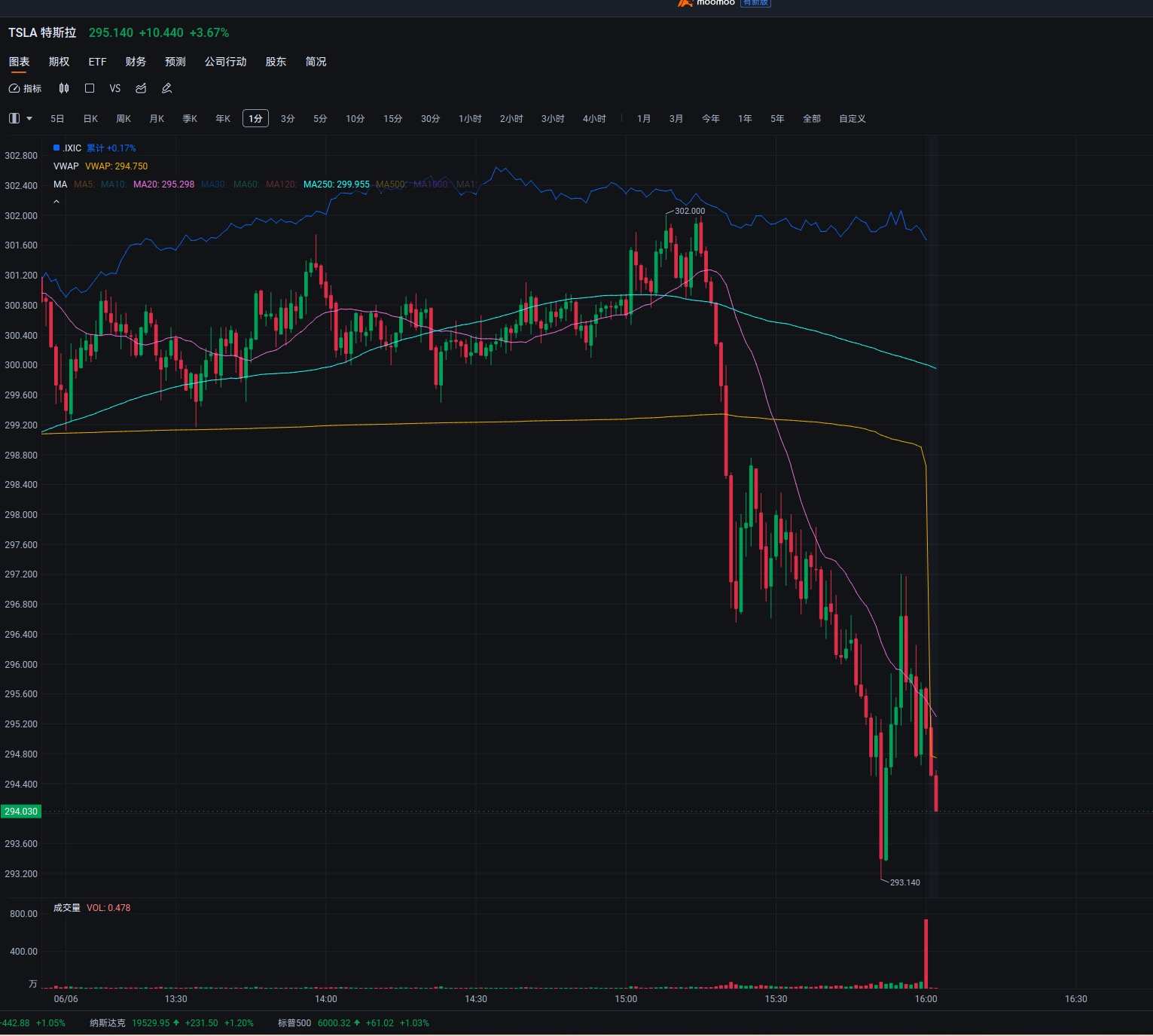This screenshot has width=1153, height=1036.
Task: Switch to the 1小时 interval
Action: click(x=470, y=119)
